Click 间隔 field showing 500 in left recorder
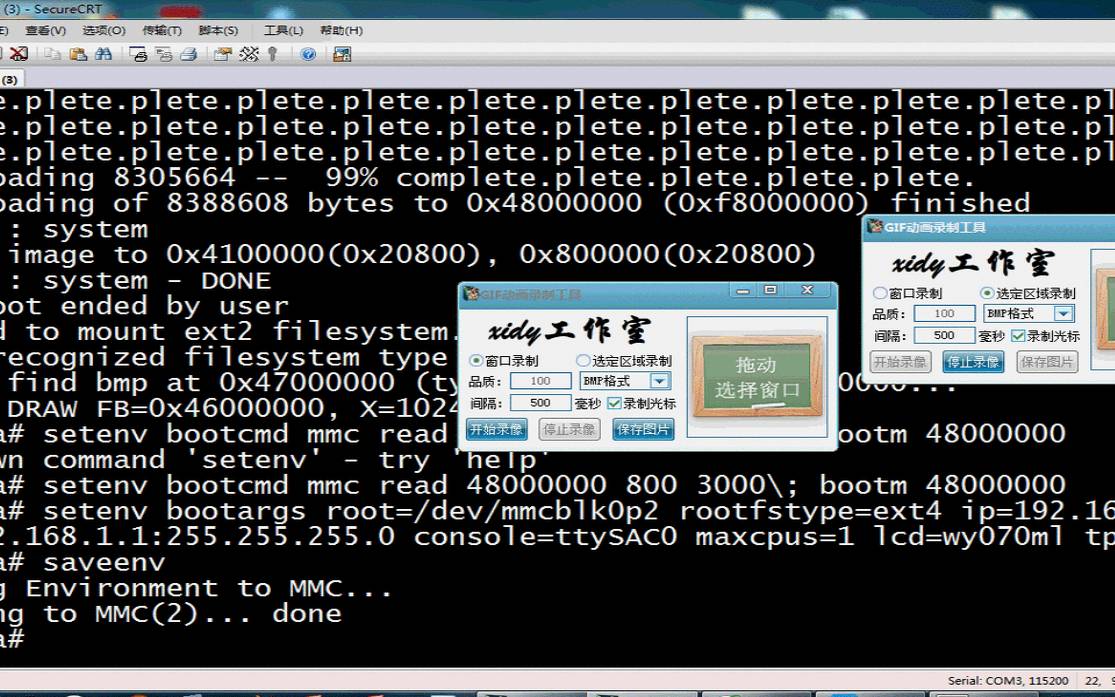Image resolution: width=1115 pixels, height=697 pixels. 540,403
